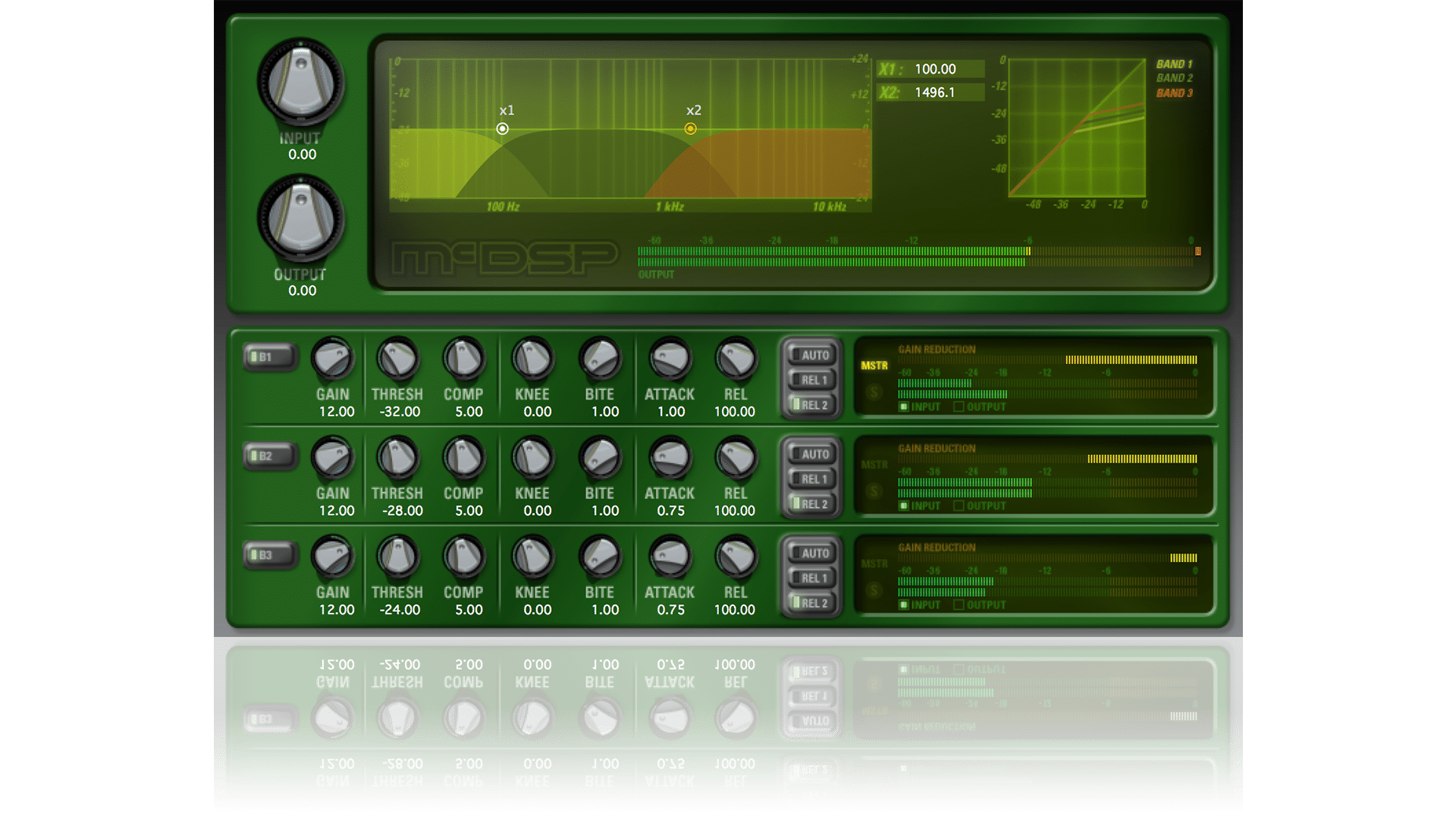
Task: Click the band 3 ATTACK knob
Action: tap(670, 557)
